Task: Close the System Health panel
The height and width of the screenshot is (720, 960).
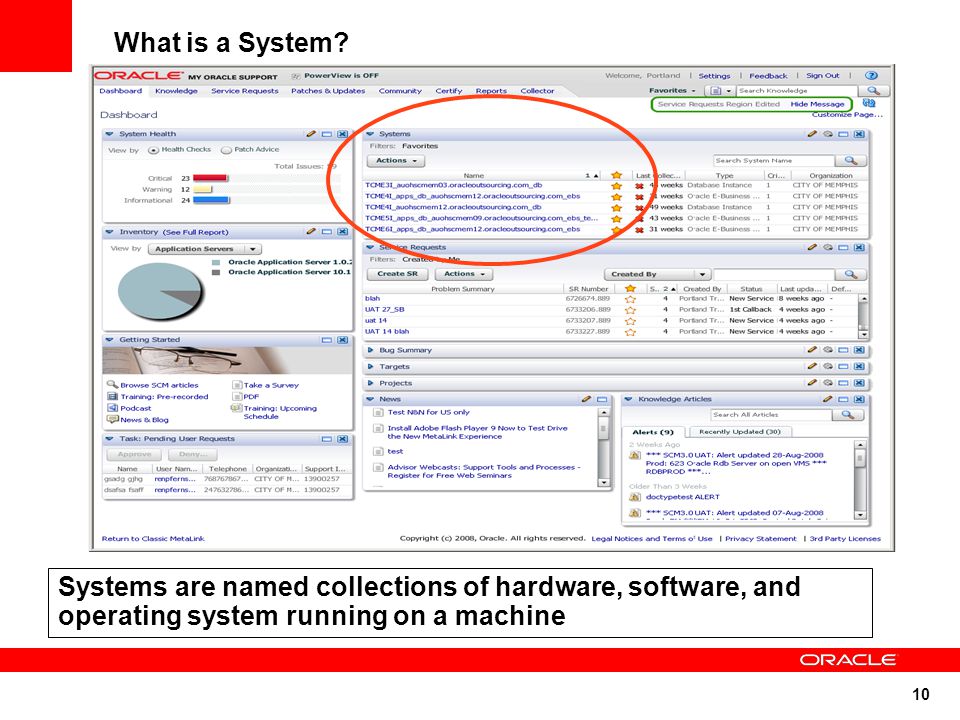Action: click(x=342, y=133)
